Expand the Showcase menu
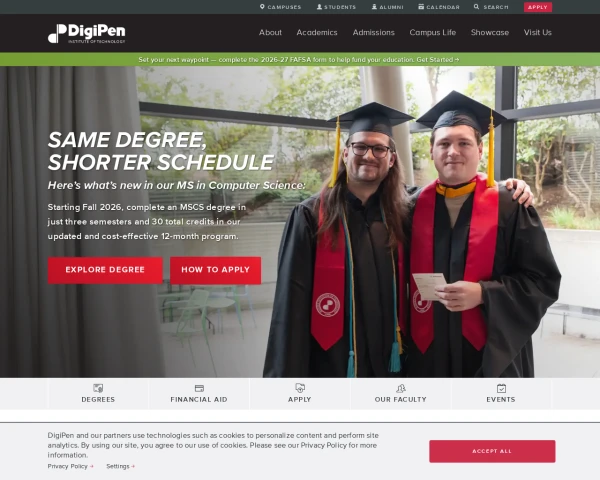This screenshot has height=480, width=600. click(490, 33)
